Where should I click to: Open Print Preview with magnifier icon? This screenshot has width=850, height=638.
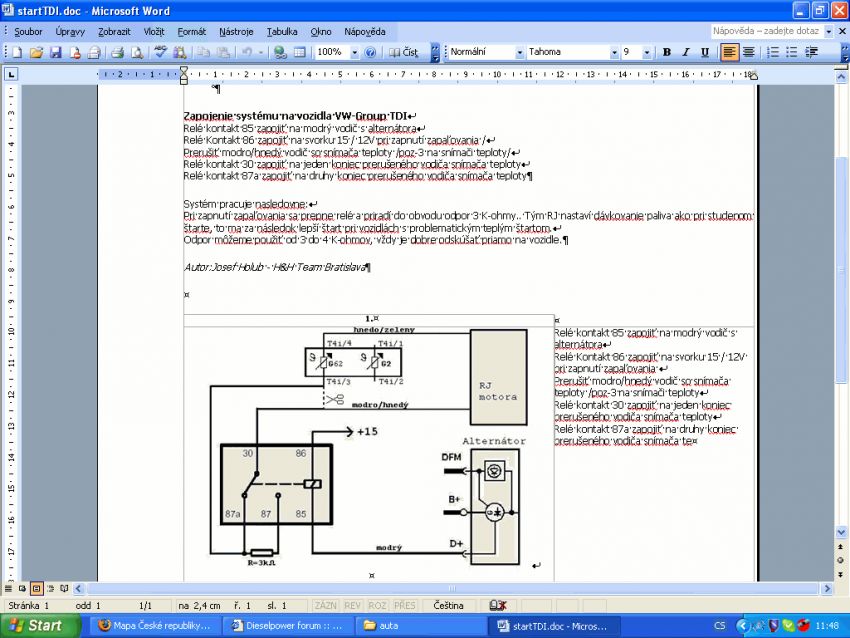pos(137,53)
